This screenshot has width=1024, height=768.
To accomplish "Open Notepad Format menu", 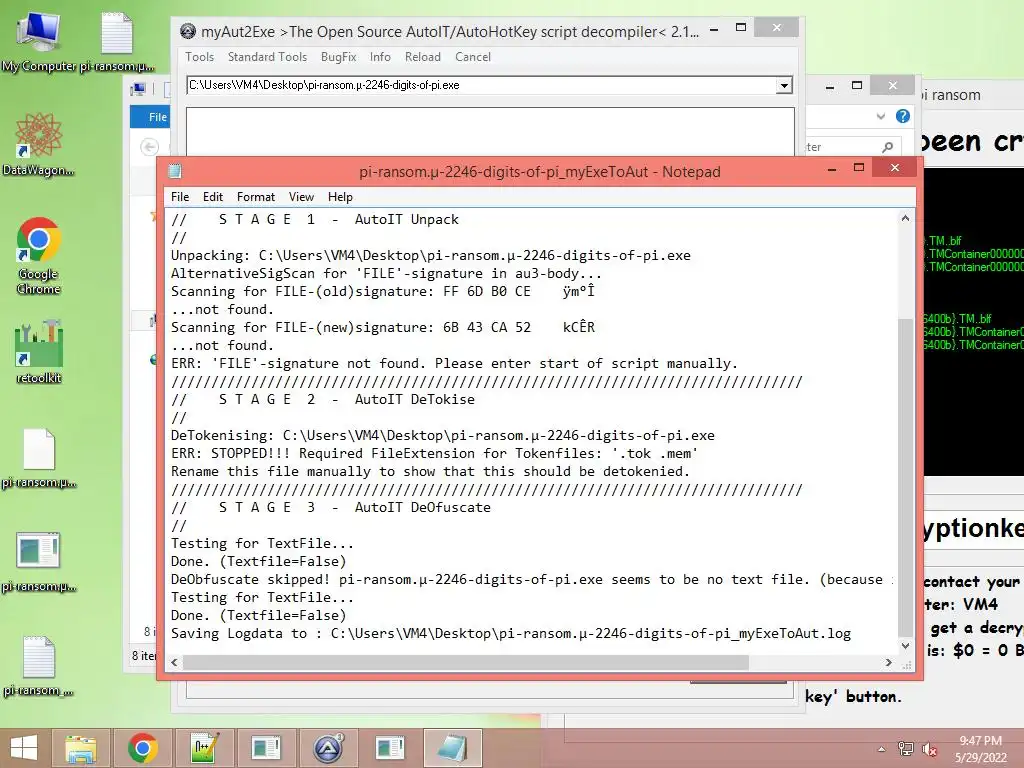I will [255, 197].
